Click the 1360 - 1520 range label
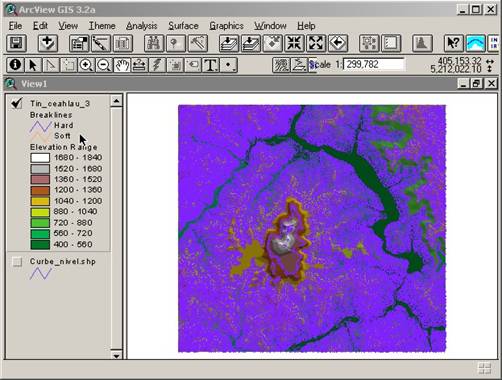Viewport: 502px width, 380px height. (78, 179)
